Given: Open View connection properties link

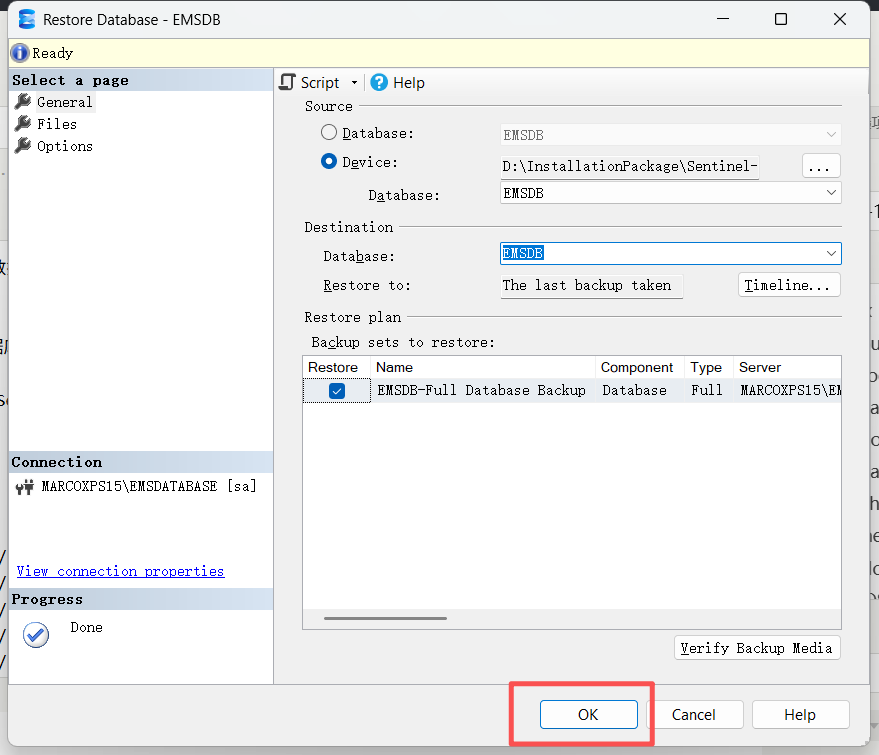Looking at the screenshot, I should click(x=120, y=571).
